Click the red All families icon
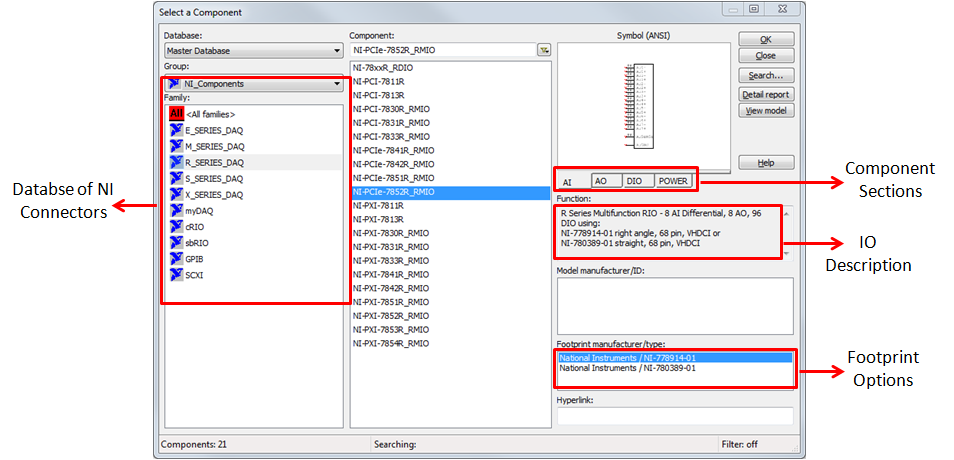The width and height of the screenshot is (954, 460). (177, 114)
